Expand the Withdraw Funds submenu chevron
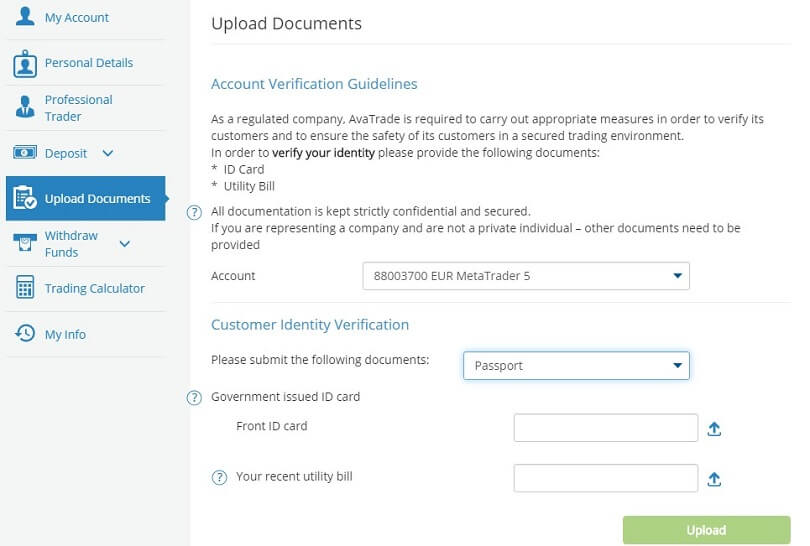This screenshot has width=810, height=546. [x=124, y=244]
